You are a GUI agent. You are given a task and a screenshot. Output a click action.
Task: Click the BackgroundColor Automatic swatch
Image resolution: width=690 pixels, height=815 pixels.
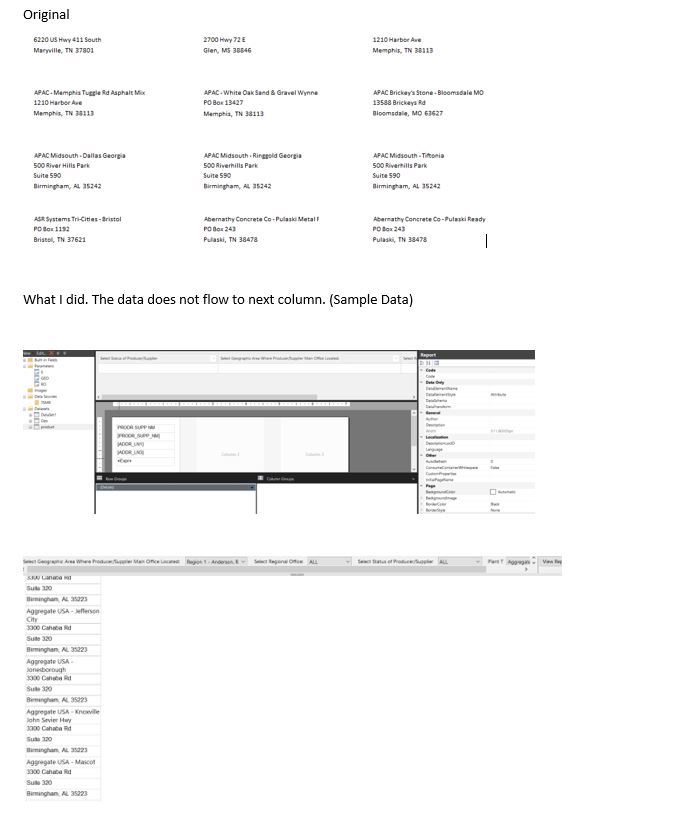[x=493, y=492]
